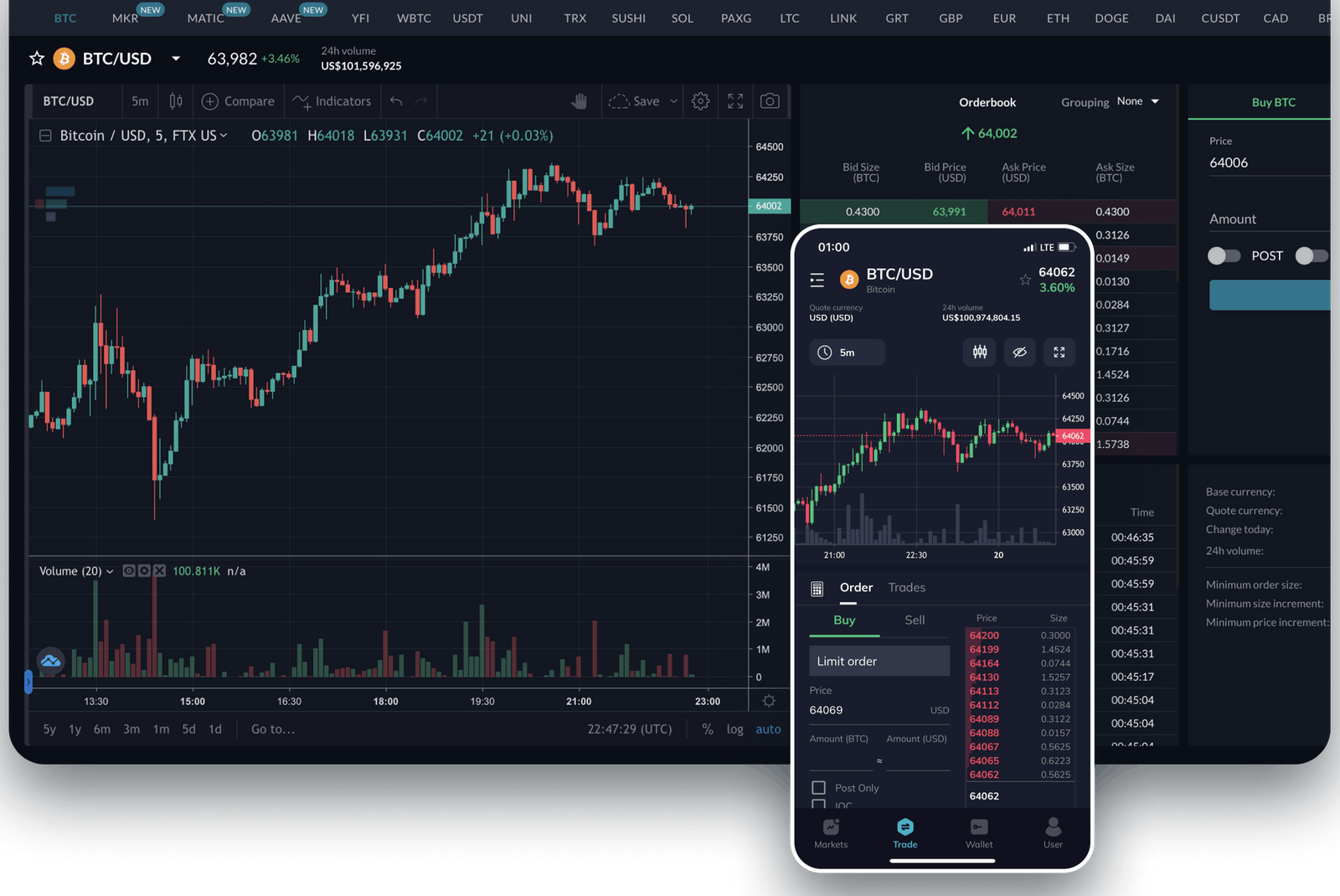Open the time axis gear settings
Screen dimensions: 1340x896
click(x=769, y=701)
